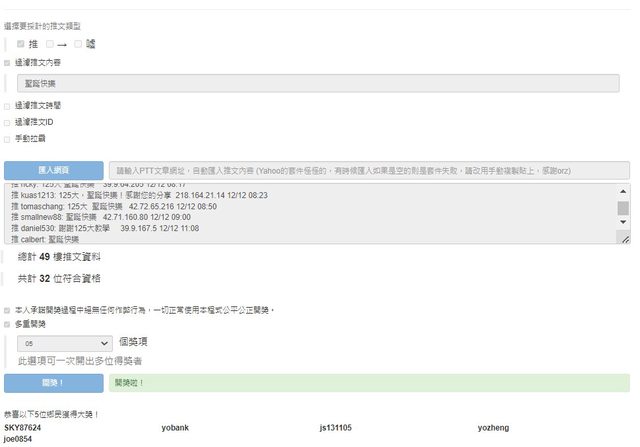This screenshot has height=447, width=640.
Task: Check the 噓 boo comment type checkbox
Action: tap(78, 44)
